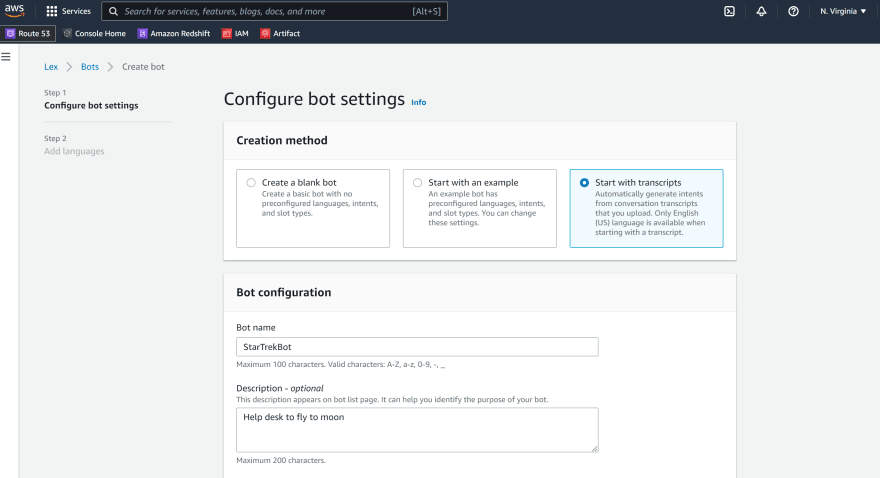Click the Route 53 shortcut icon
The image size is (880, 478).
tap(10, 34)
